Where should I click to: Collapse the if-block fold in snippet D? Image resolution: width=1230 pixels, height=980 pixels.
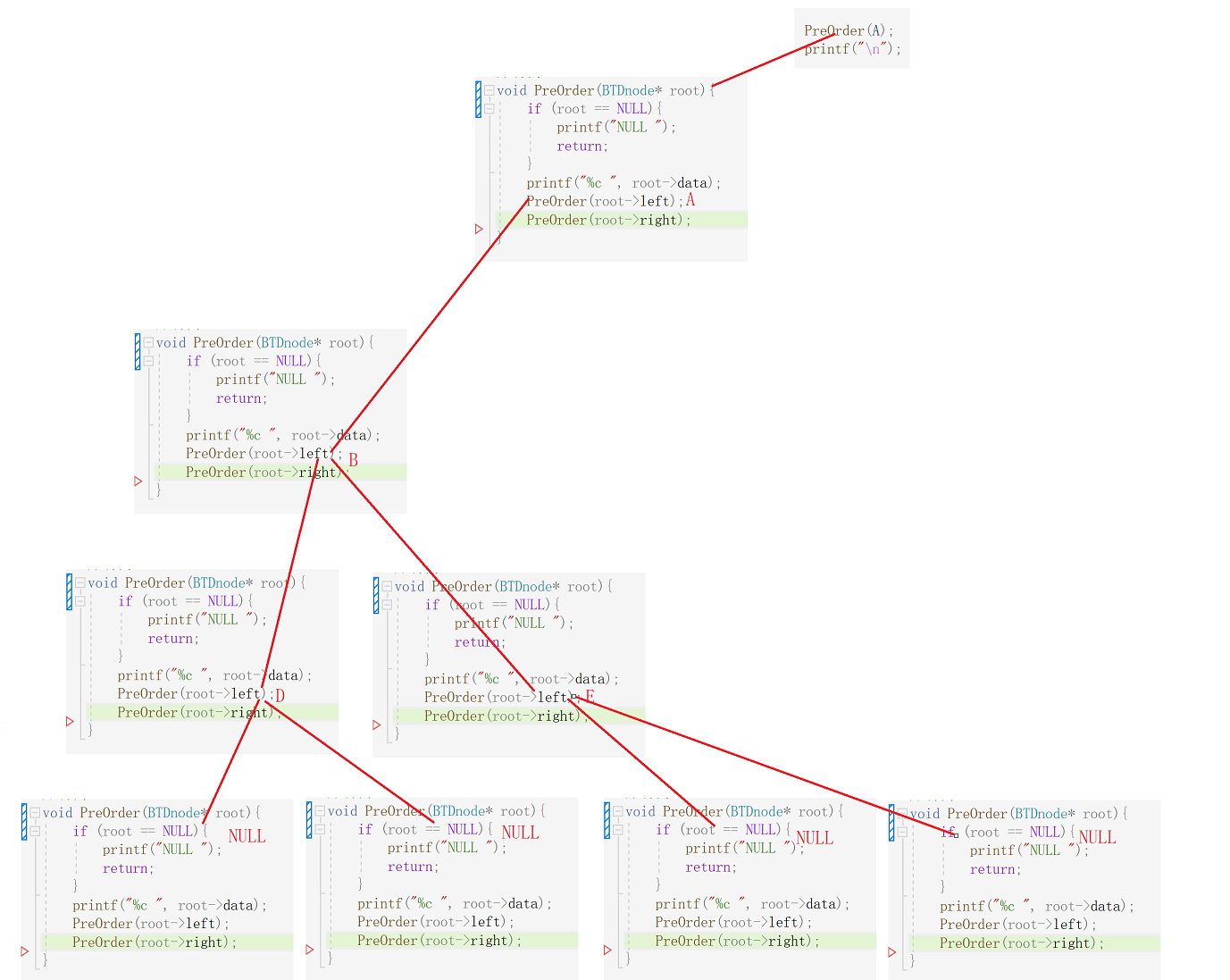[x=80, y=601]
